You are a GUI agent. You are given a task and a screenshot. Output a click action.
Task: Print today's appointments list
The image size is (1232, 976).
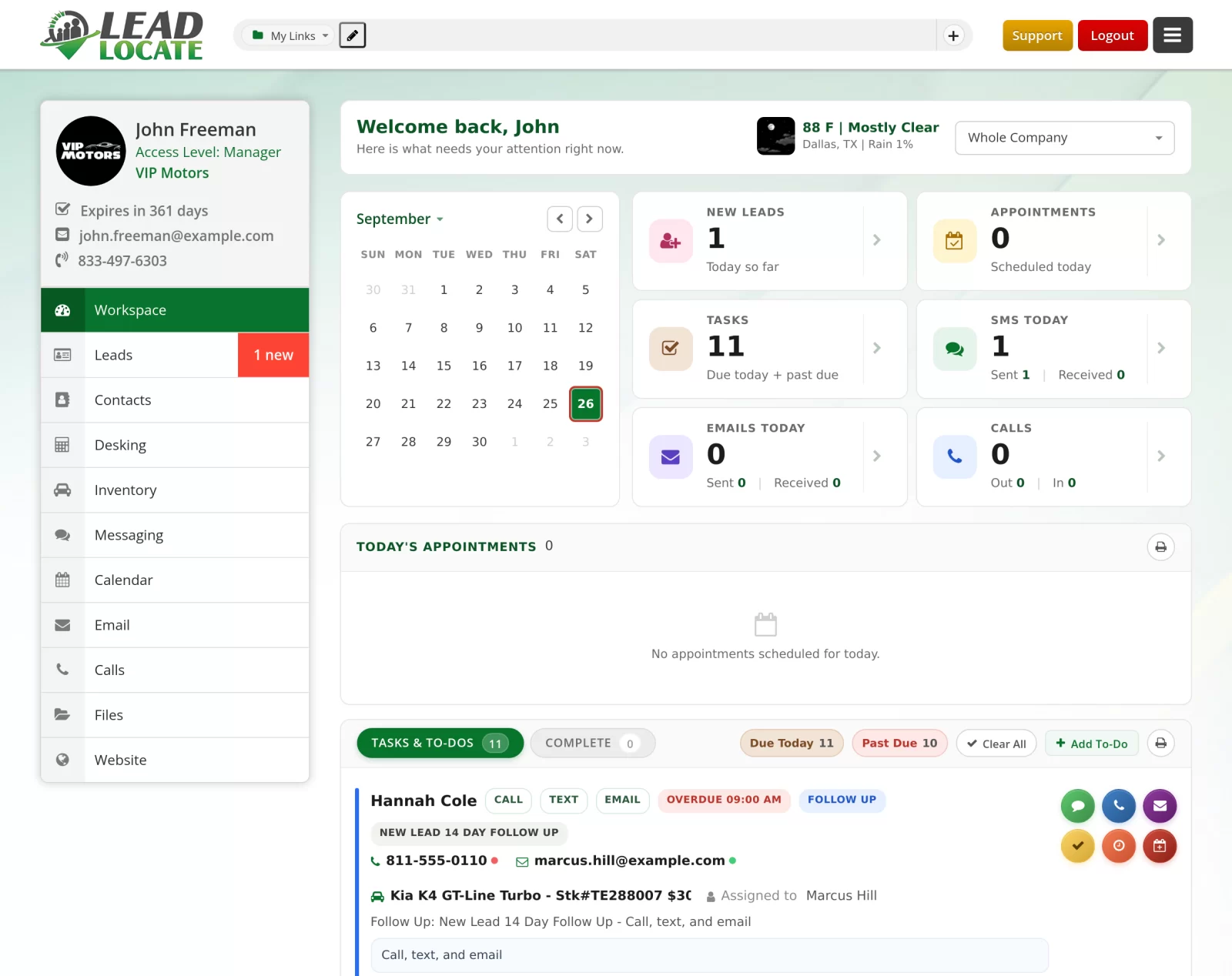pos(1160,547)
